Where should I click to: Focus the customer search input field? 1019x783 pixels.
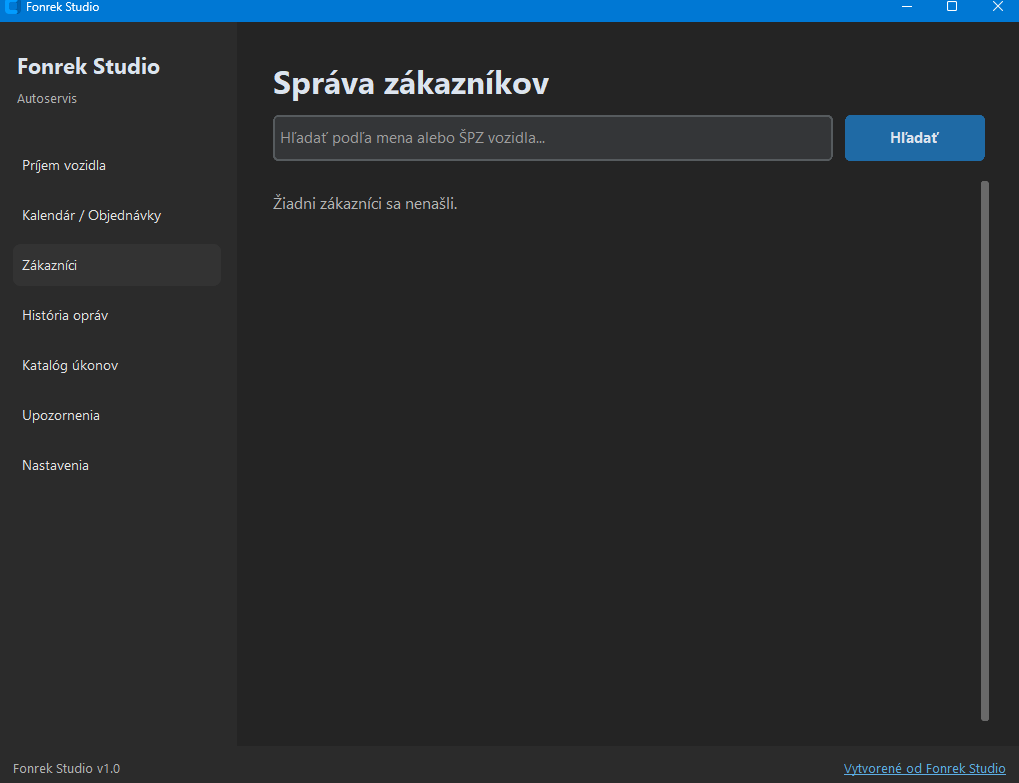552,138
